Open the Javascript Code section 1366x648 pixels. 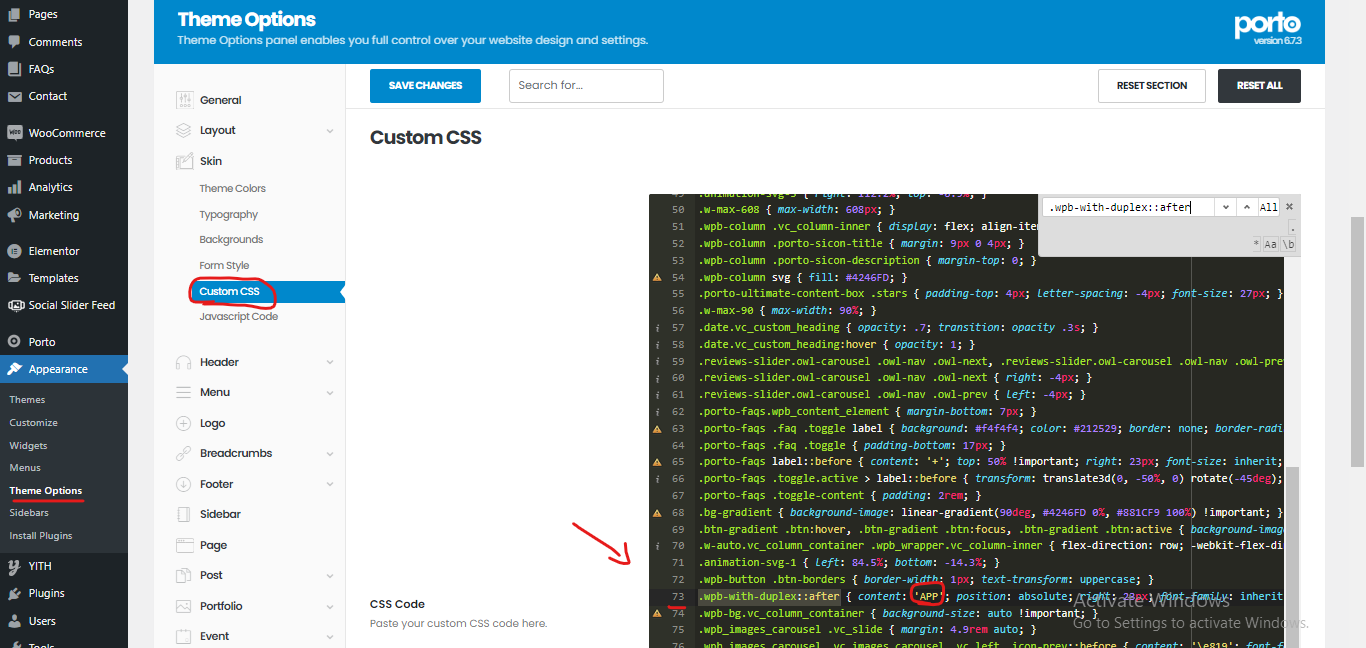(238, 316)
